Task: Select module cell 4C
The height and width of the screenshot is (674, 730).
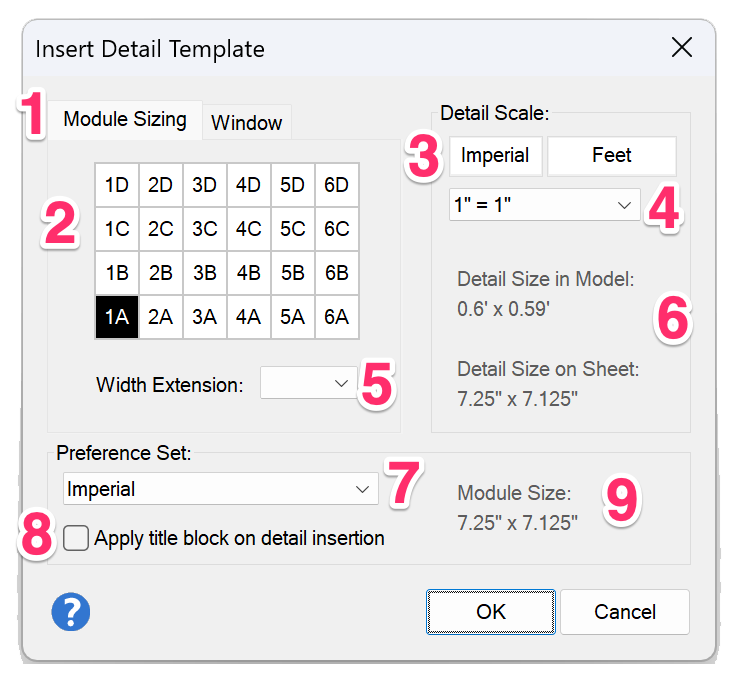Action: pos(249,229)
